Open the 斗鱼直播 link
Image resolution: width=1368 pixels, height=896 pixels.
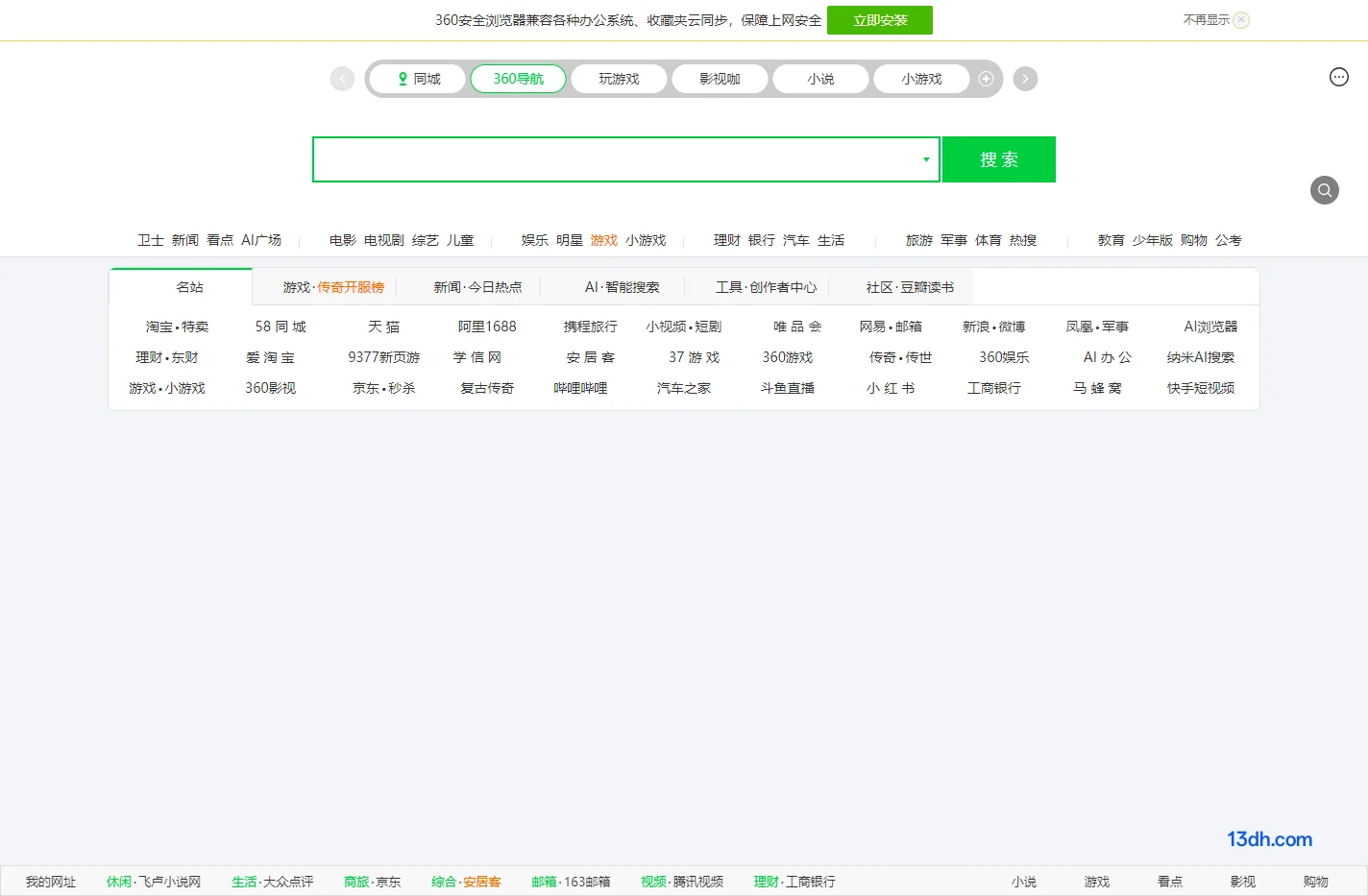tap(788, 388)
